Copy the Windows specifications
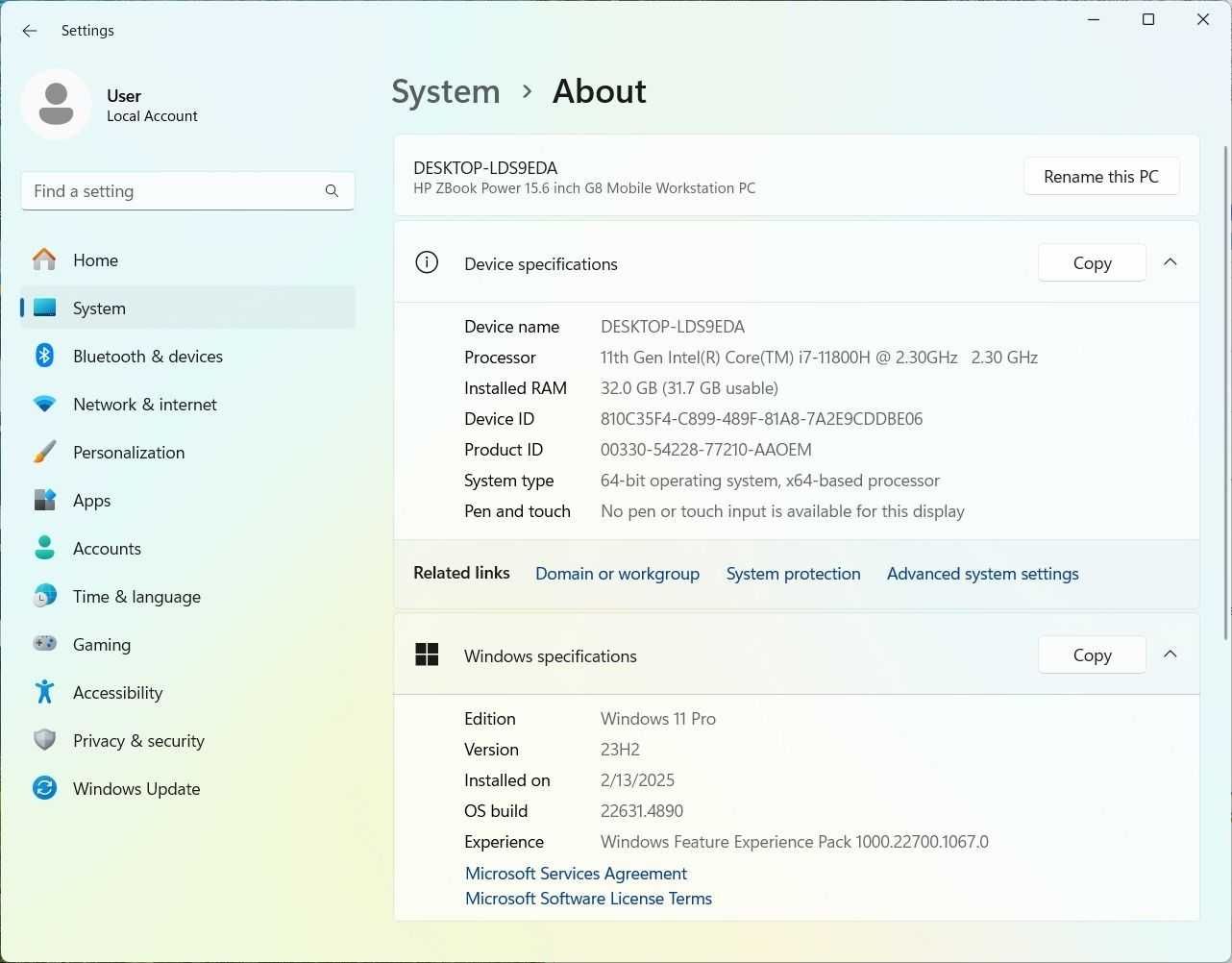 pos(1092,654)
